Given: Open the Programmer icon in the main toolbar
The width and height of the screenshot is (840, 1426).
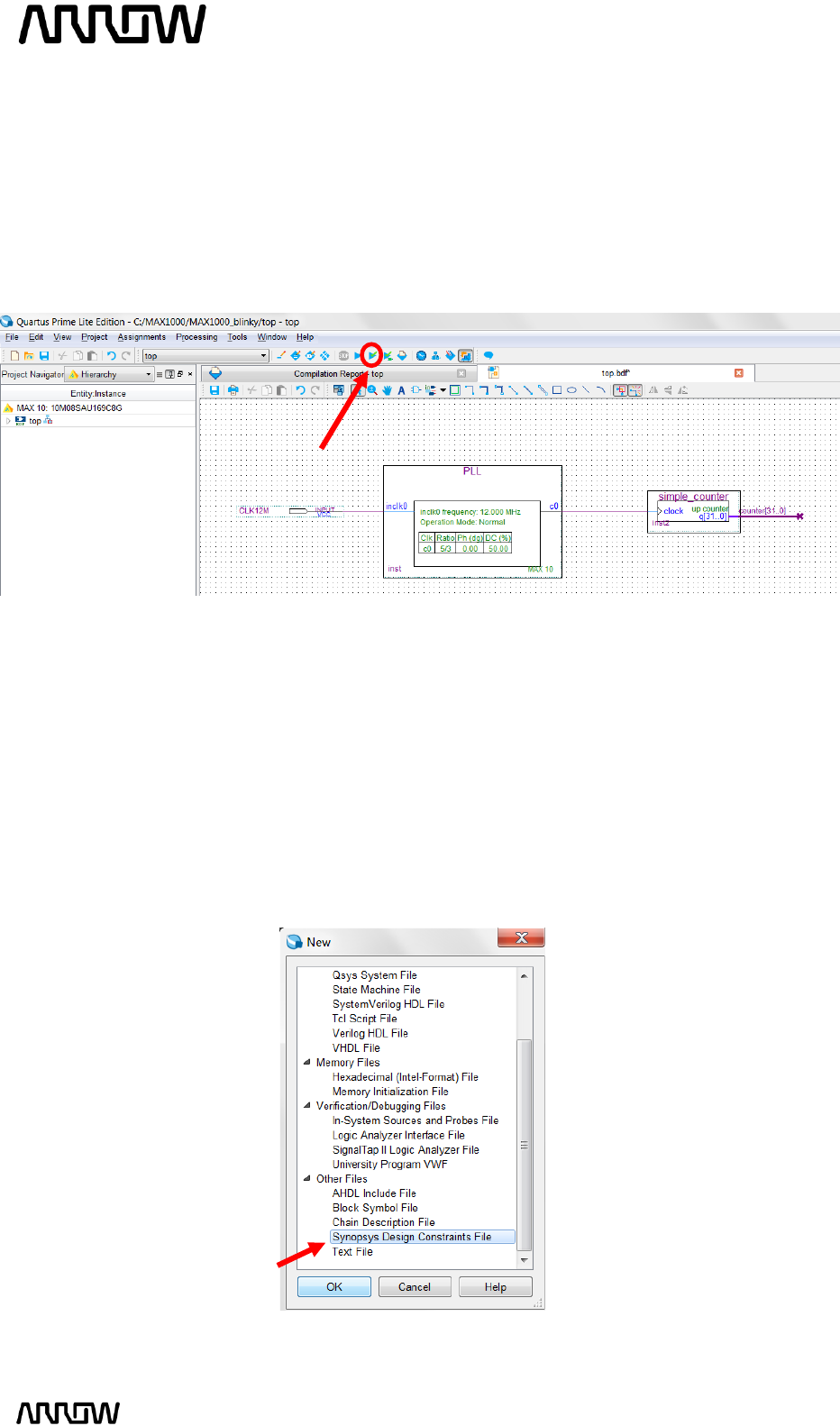Looking at the screenshot, I should [x=450, y=356].
